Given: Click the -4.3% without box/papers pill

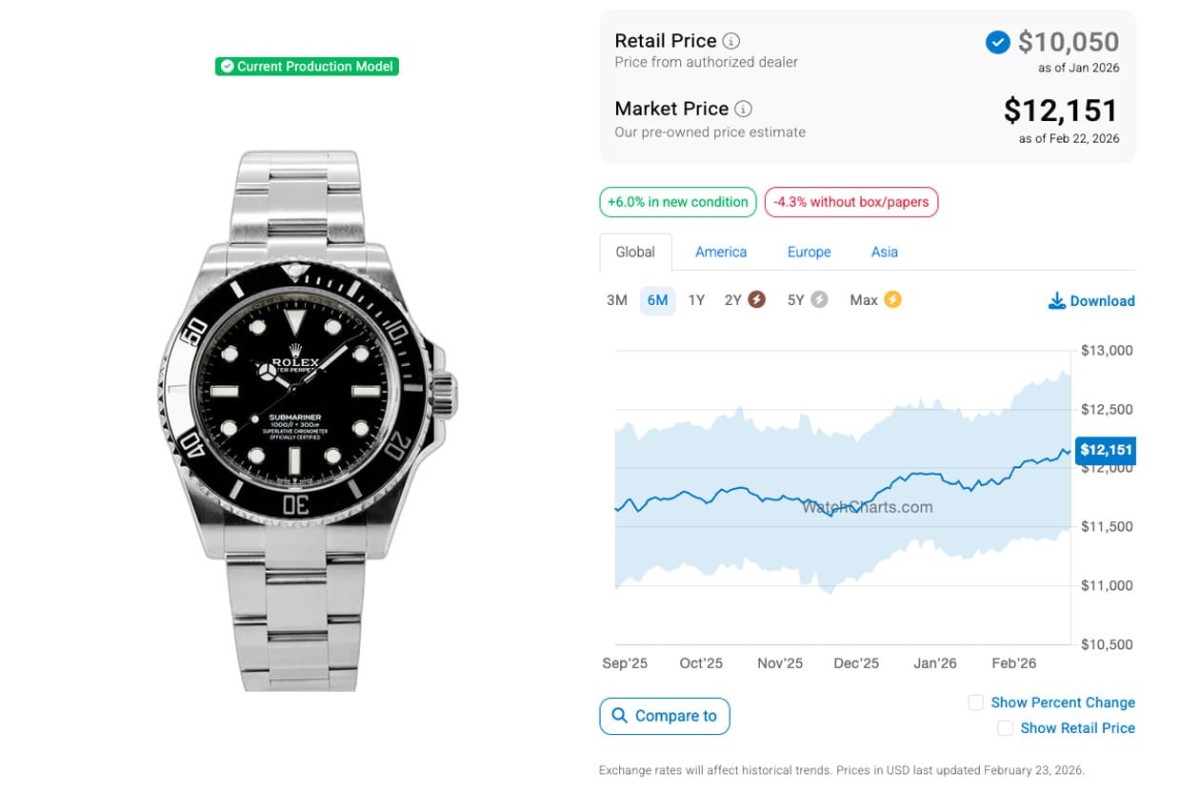Looking at the screenshot, I should (x=851, y=202).
